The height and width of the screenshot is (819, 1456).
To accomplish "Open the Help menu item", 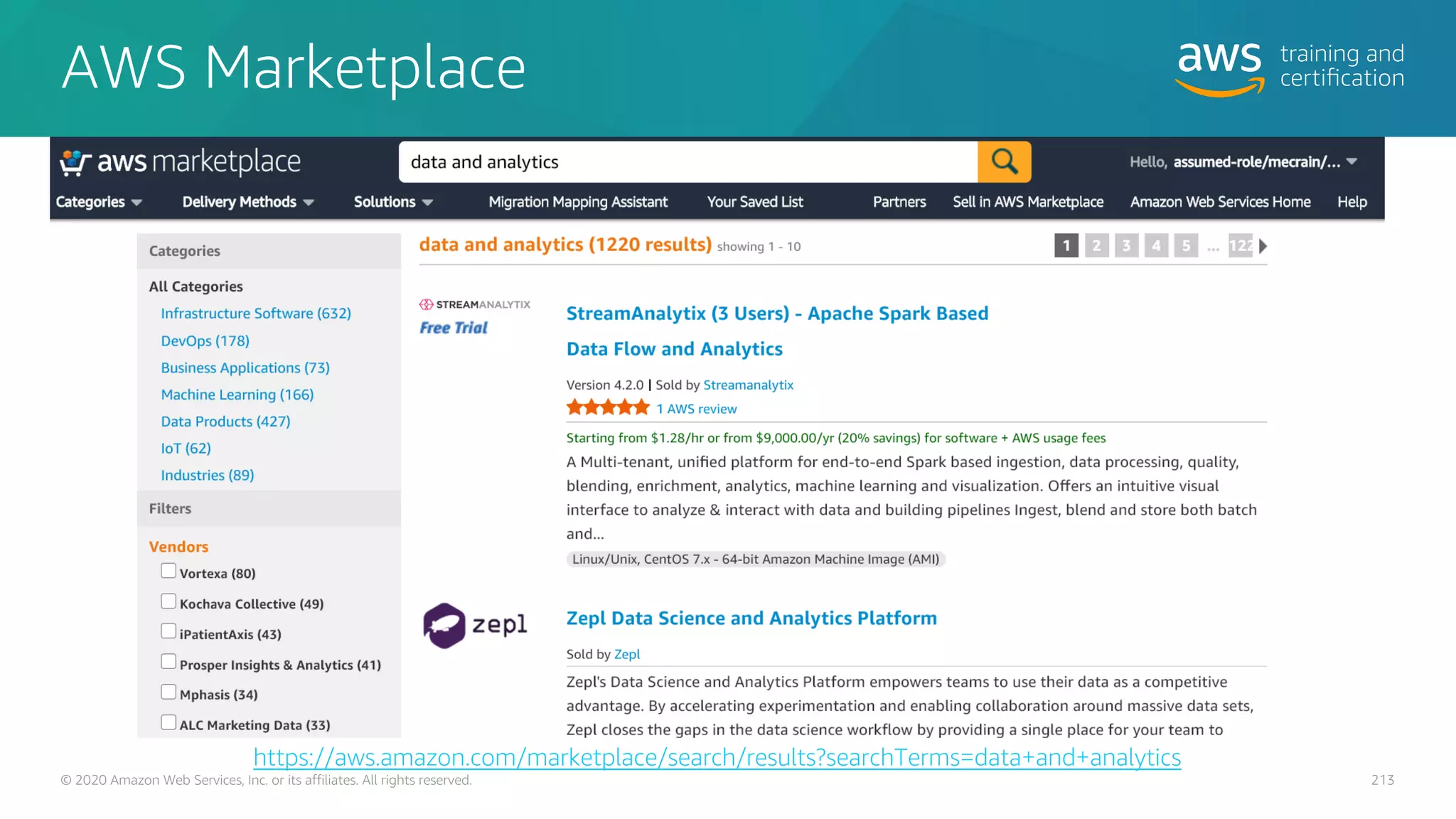I will click(1351, 202).
